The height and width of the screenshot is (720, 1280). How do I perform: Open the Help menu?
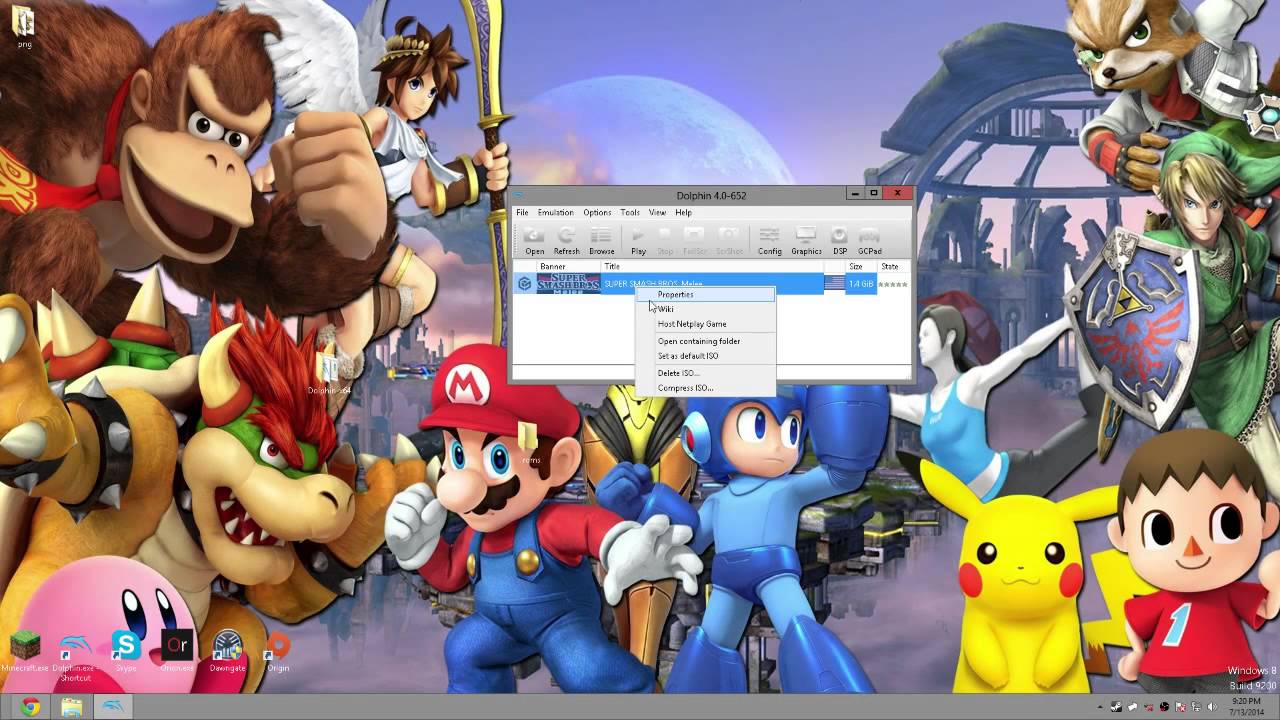(x=683, y=212)
